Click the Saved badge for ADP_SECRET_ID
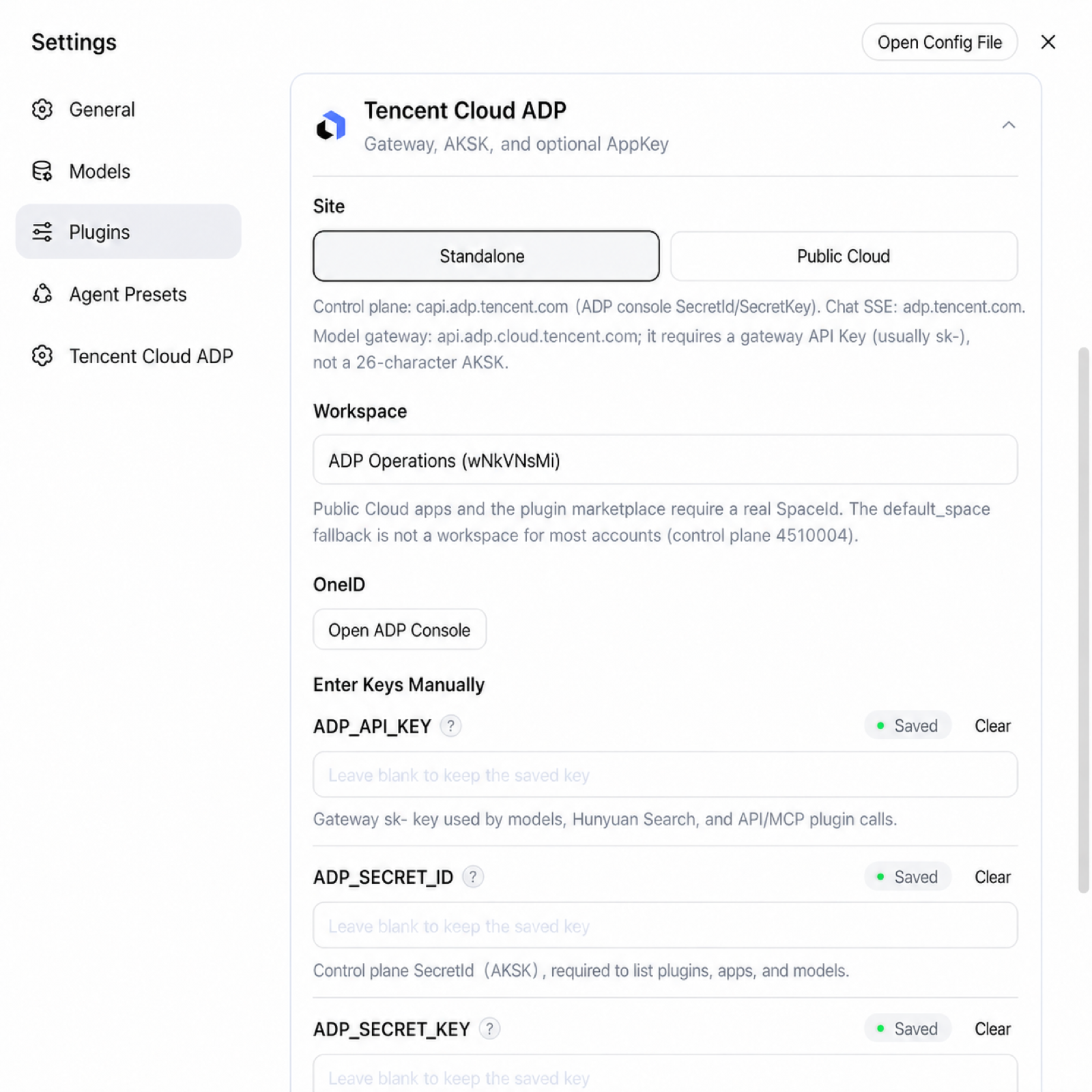Screen dimensions: 1092x1092 coord(908,876)
